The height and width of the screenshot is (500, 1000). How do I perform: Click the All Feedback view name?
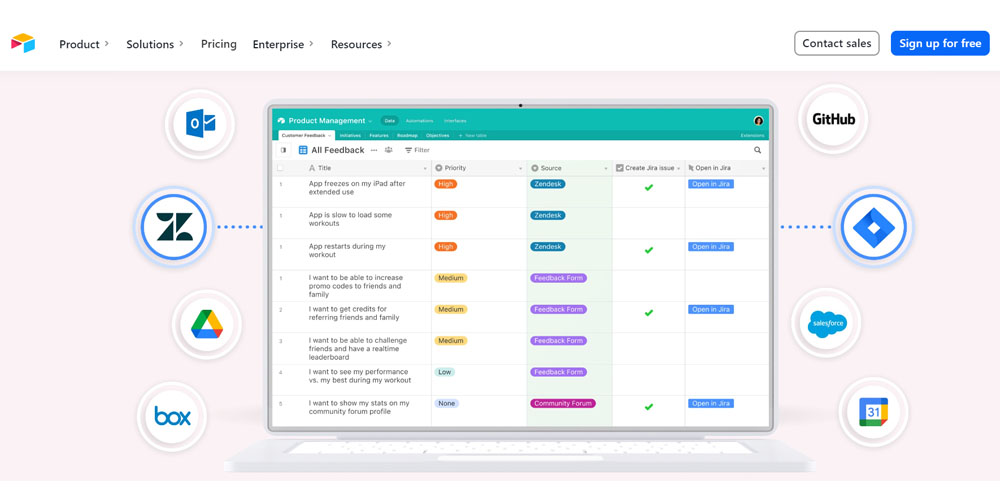(337, 150)
